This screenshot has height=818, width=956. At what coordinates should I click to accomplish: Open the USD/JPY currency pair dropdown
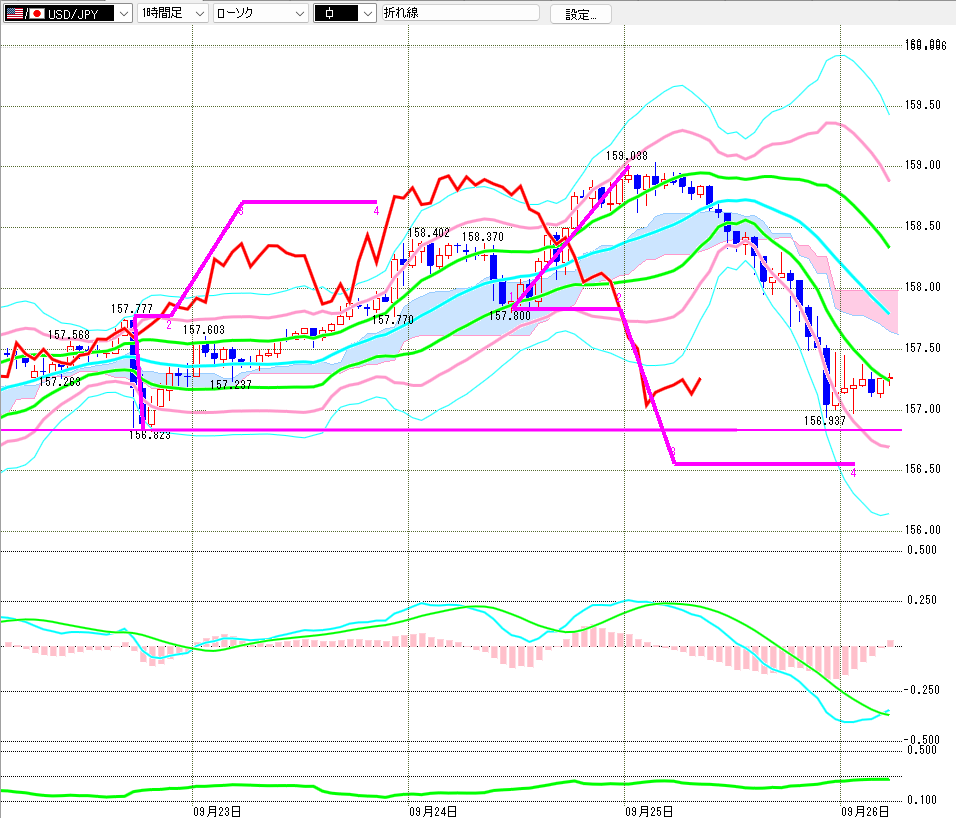[x=67, y=13]
